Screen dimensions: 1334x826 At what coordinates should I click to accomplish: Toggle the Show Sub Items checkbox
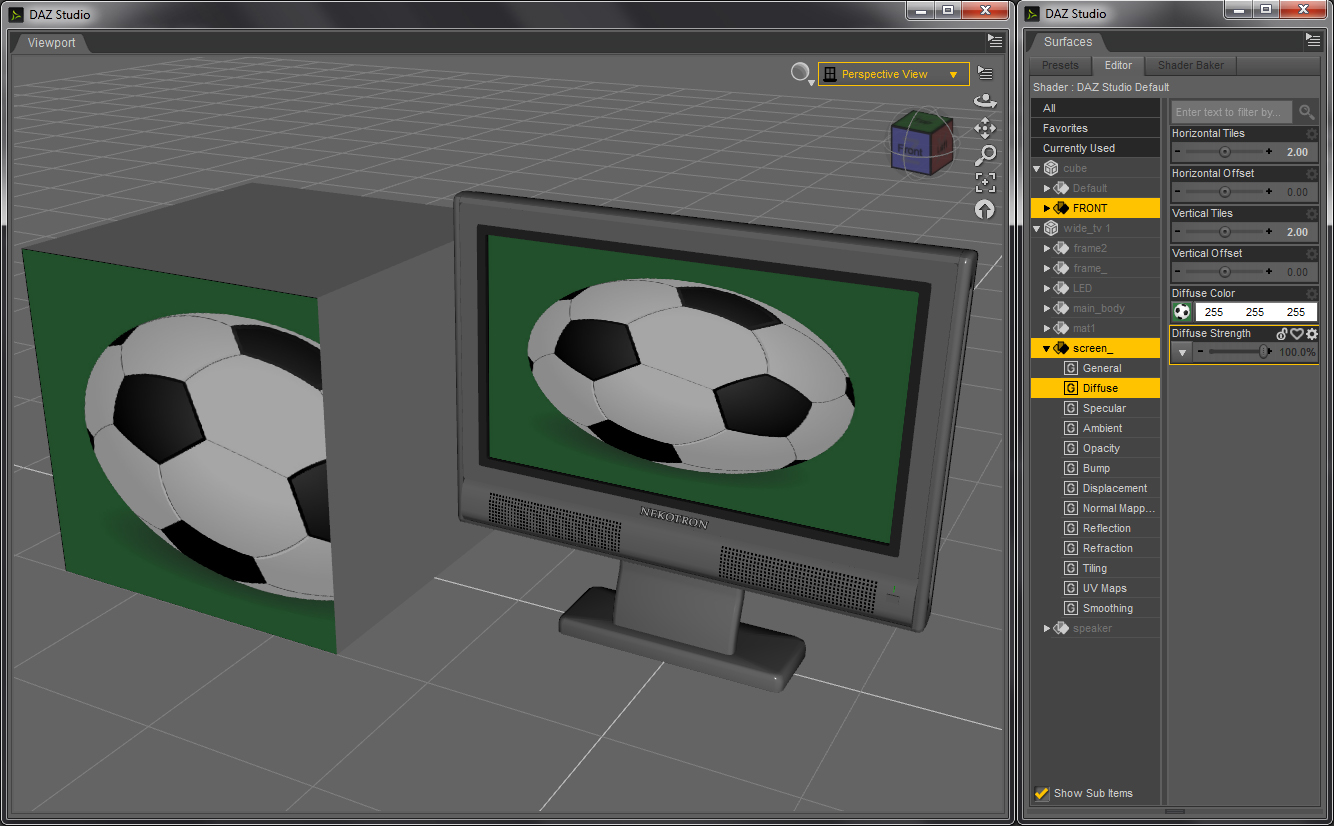1042,793
